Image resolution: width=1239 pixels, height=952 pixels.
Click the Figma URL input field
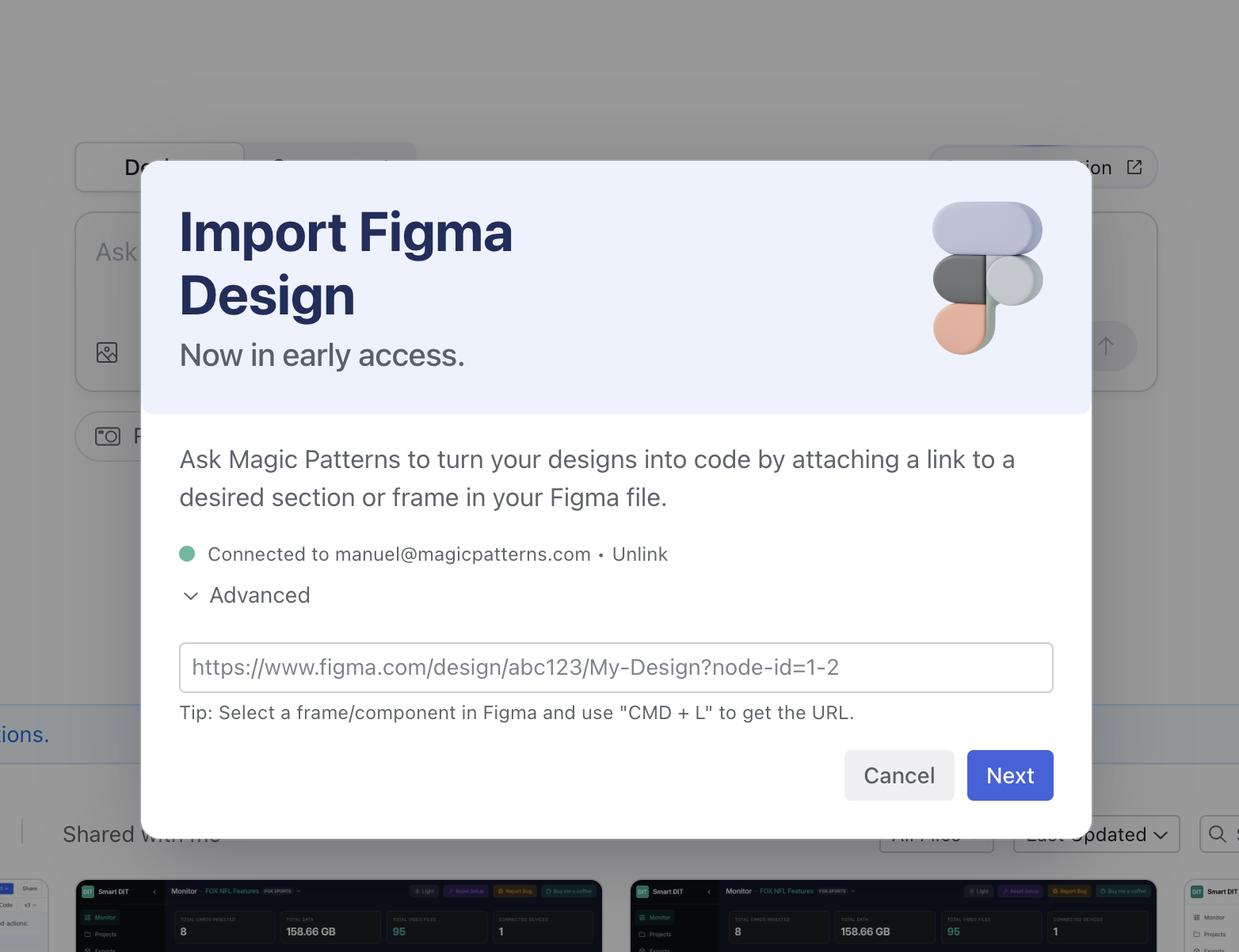coord(616,668)
